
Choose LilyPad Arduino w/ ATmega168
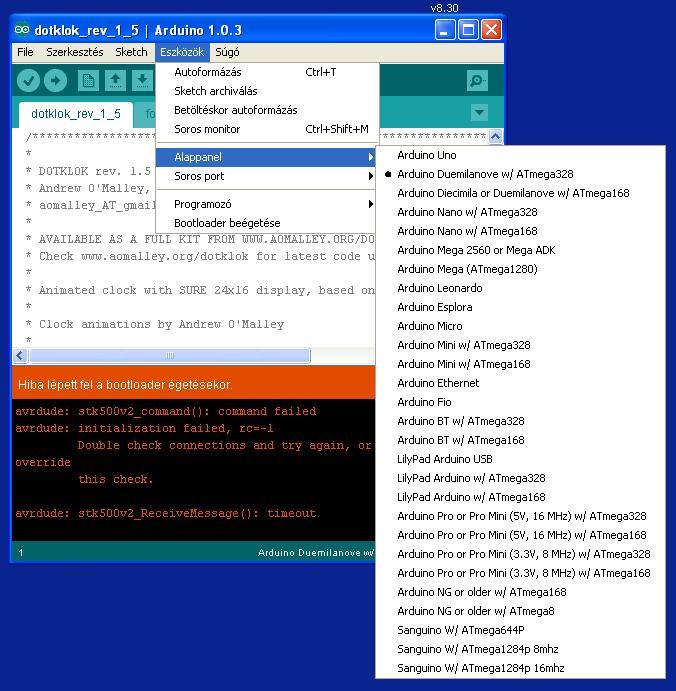click(x=520, y=497)
